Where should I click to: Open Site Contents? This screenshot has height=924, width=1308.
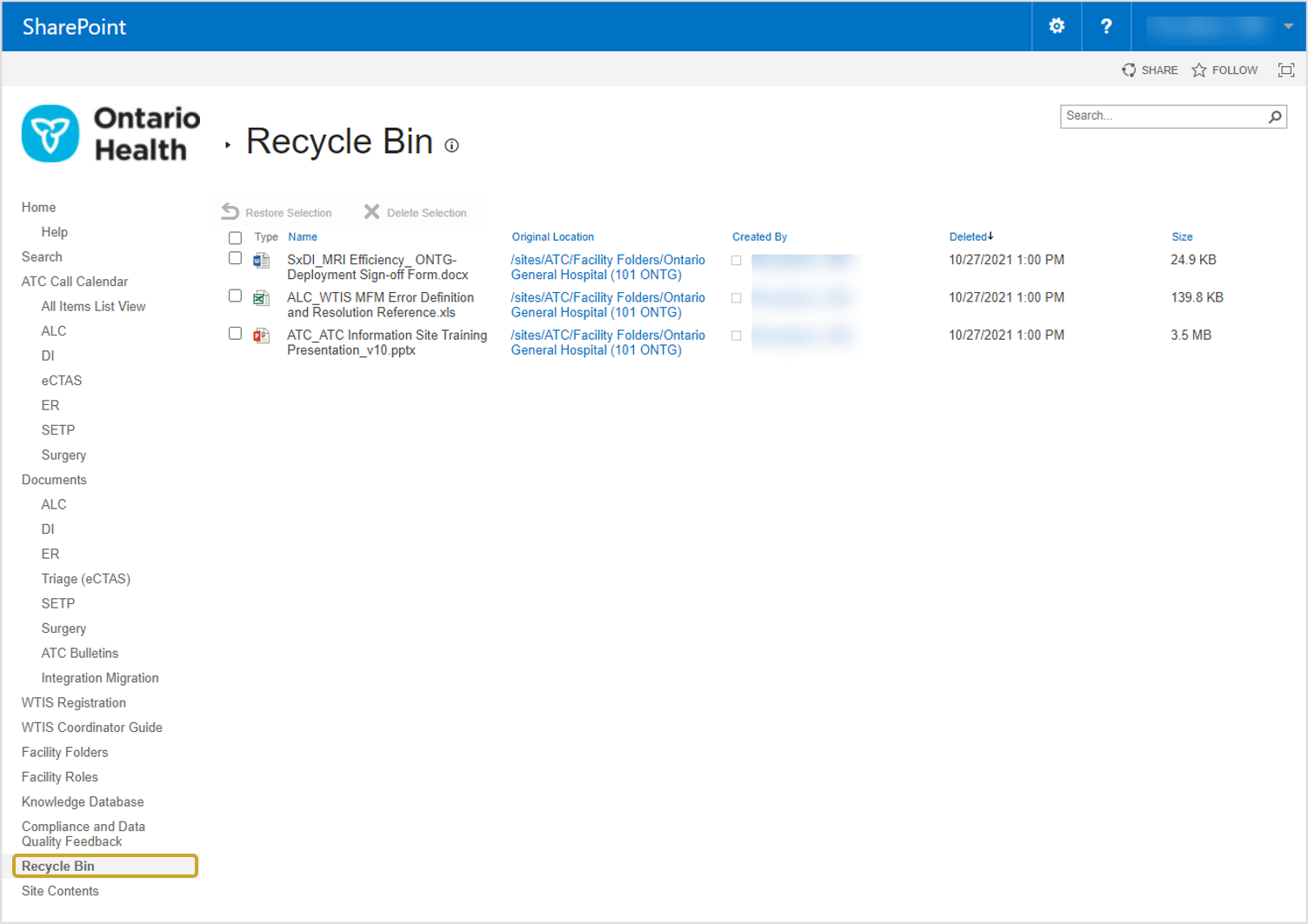coord(60,891)
